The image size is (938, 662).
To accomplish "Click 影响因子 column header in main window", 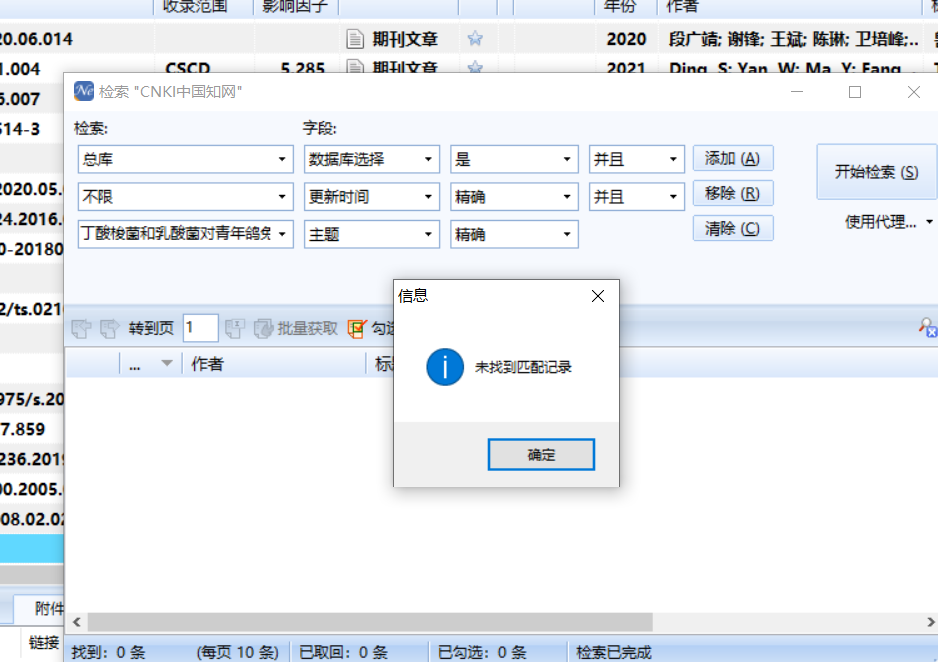I will [x=296, y=7].
